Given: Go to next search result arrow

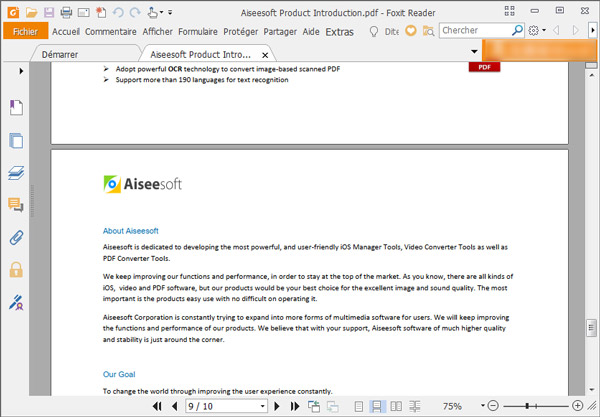Looking at the screenshot, I should 575,30.
